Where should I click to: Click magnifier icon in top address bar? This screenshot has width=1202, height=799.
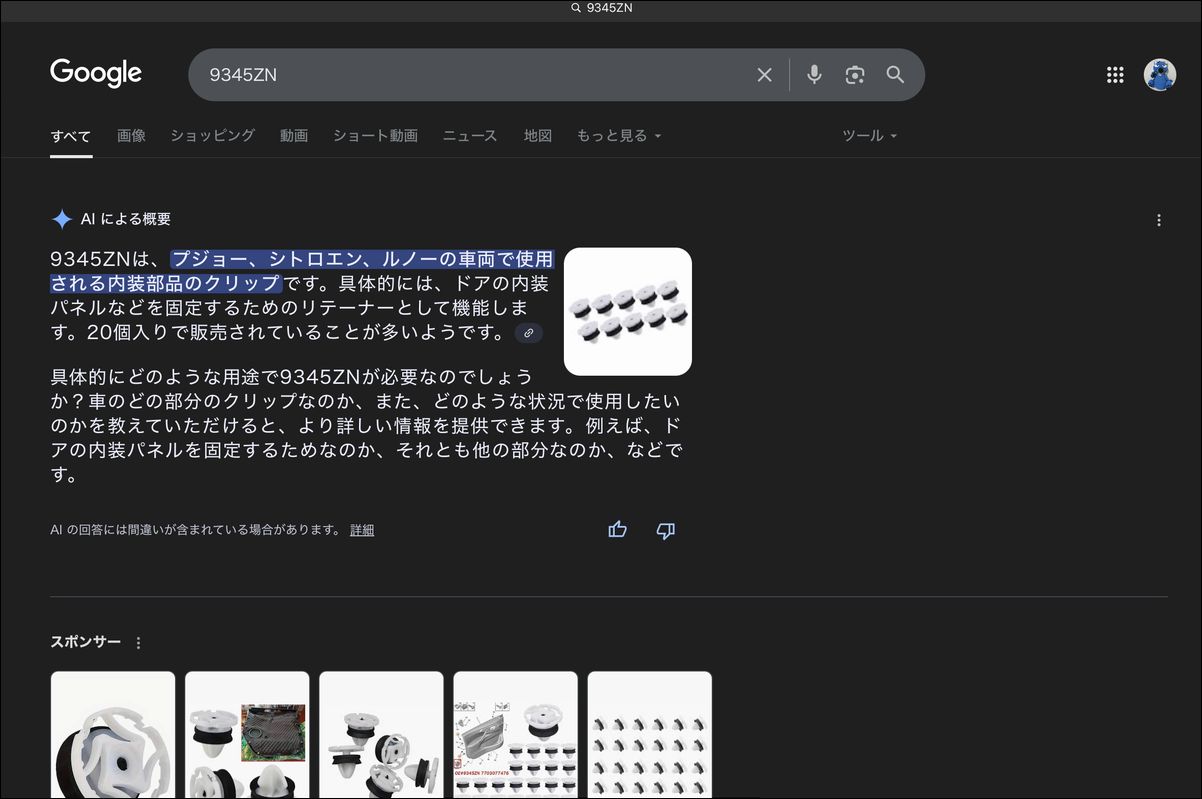(576, 8)
